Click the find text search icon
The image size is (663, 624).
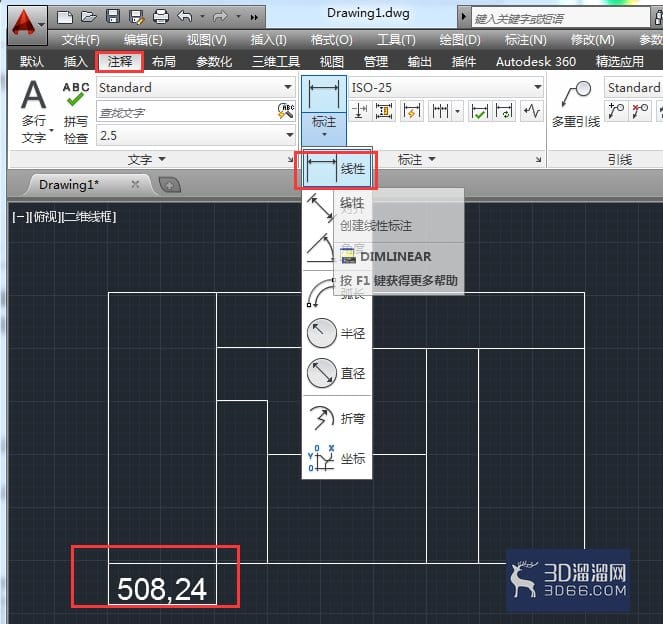coord(286,112)
